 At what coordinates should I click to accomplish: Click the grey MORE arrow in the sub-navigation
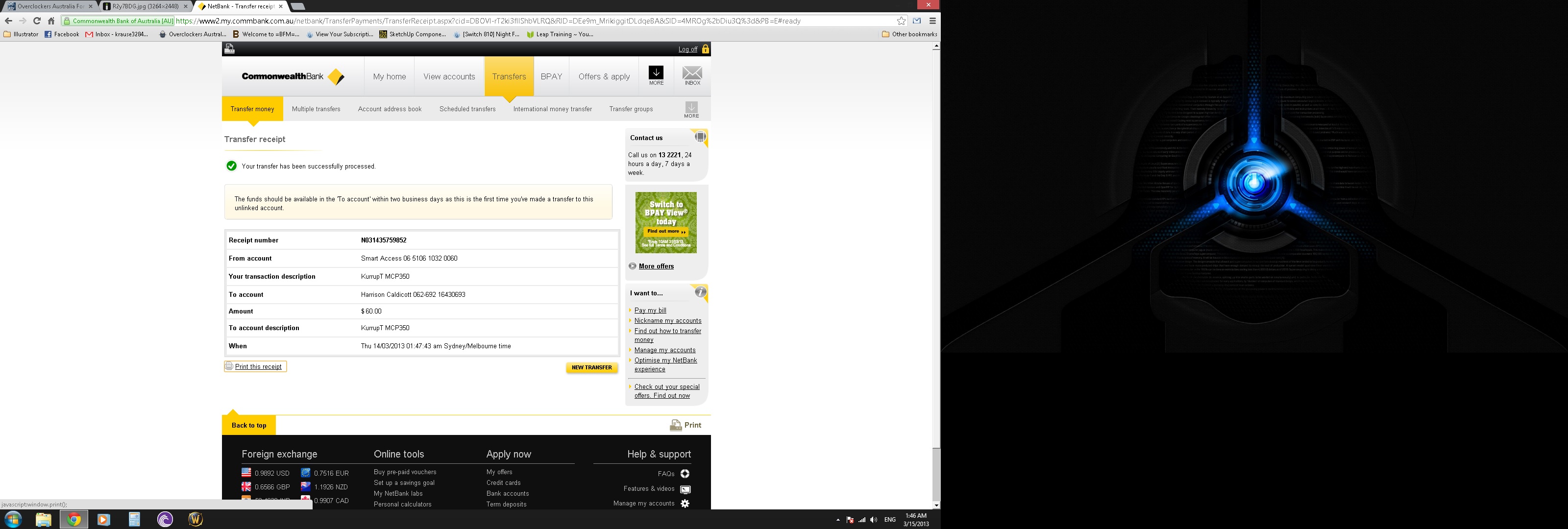691,110
